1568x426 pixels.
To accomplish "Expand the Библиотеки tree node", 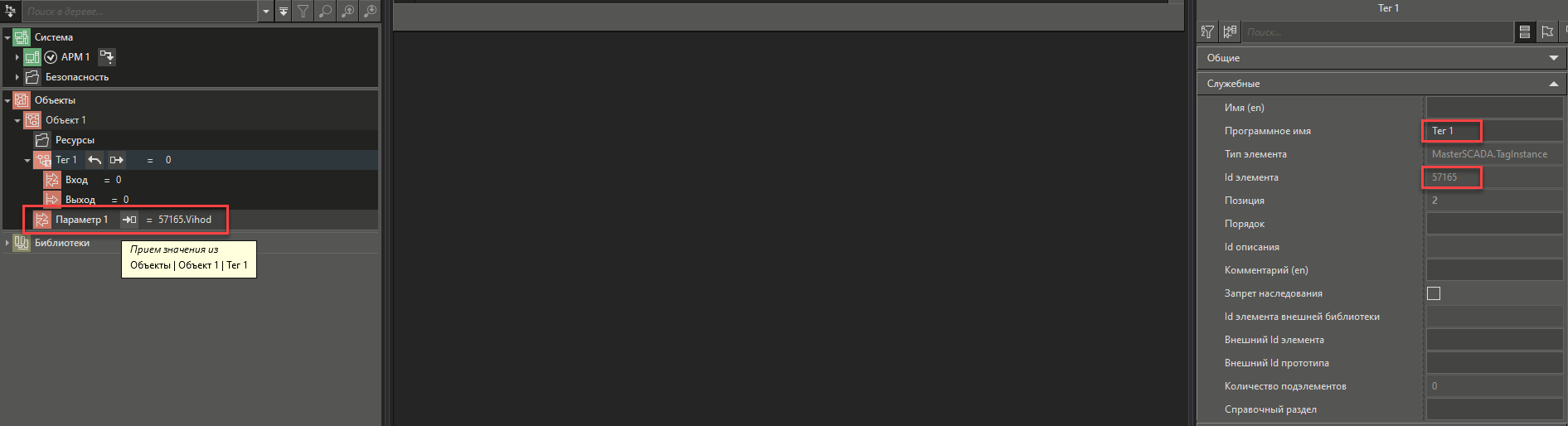I will [x=7, y=243].
